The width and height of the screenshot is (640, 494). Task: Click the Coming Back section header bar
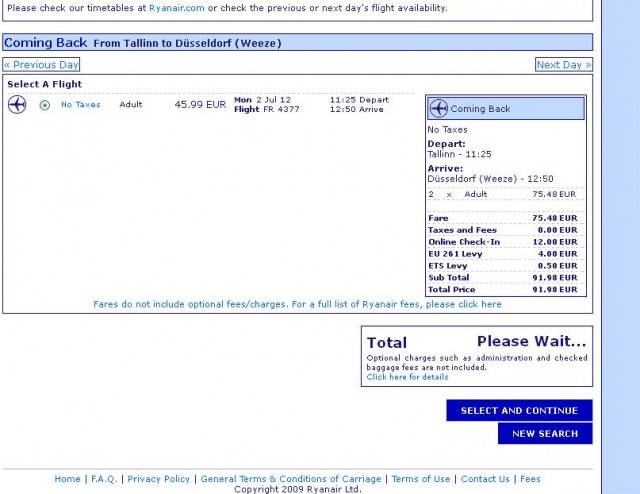click(x=298, y=43)
